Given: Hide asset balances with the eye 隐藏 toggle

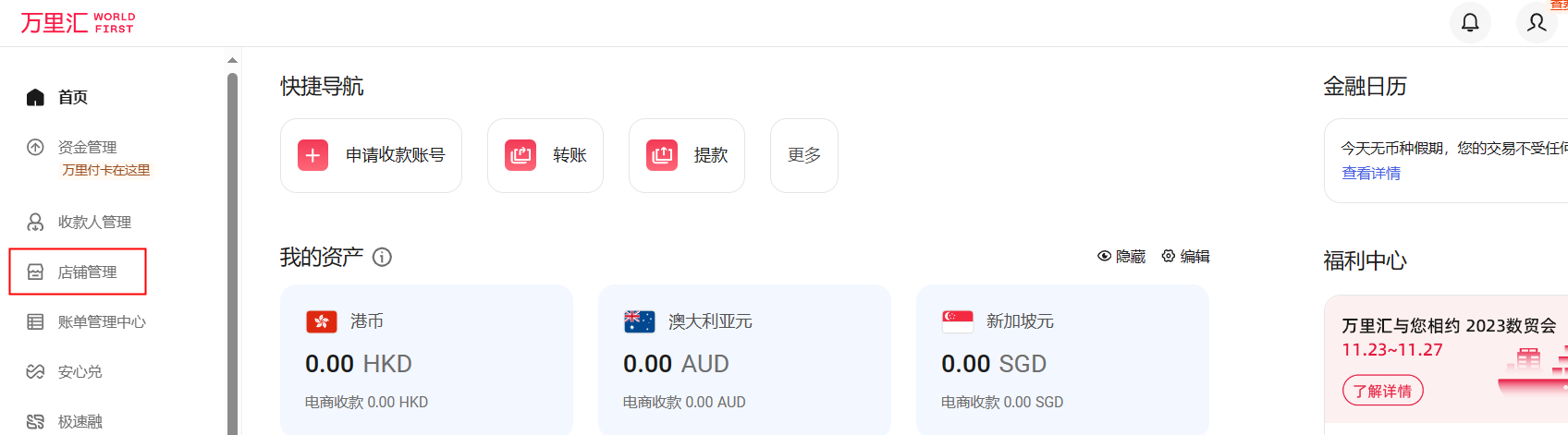Looking at the screenshot, I should (x=1121, y=256).
